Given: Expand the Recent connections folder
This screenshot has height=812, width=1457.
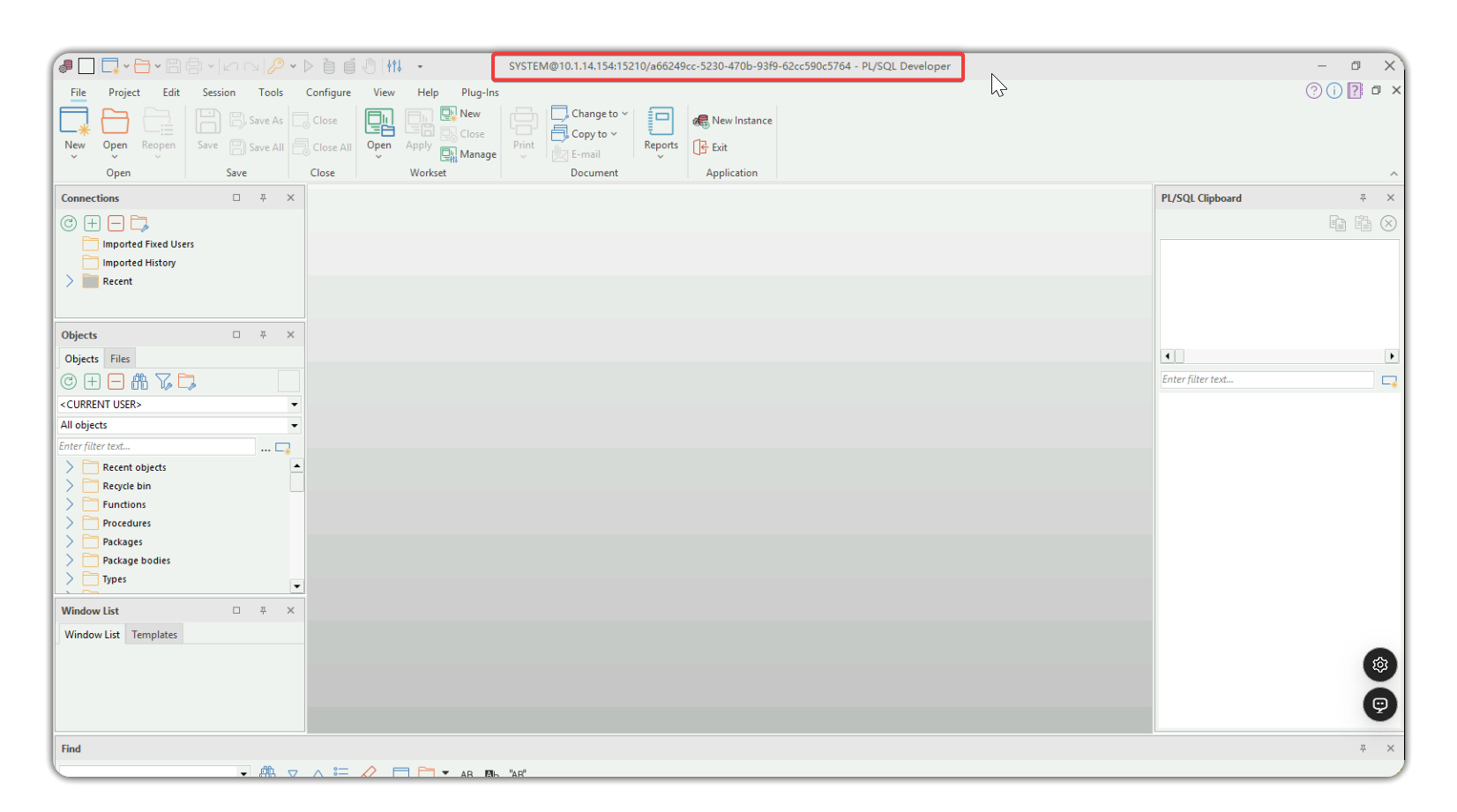Looking at the screenshot, I should click(x=70, y=281).
